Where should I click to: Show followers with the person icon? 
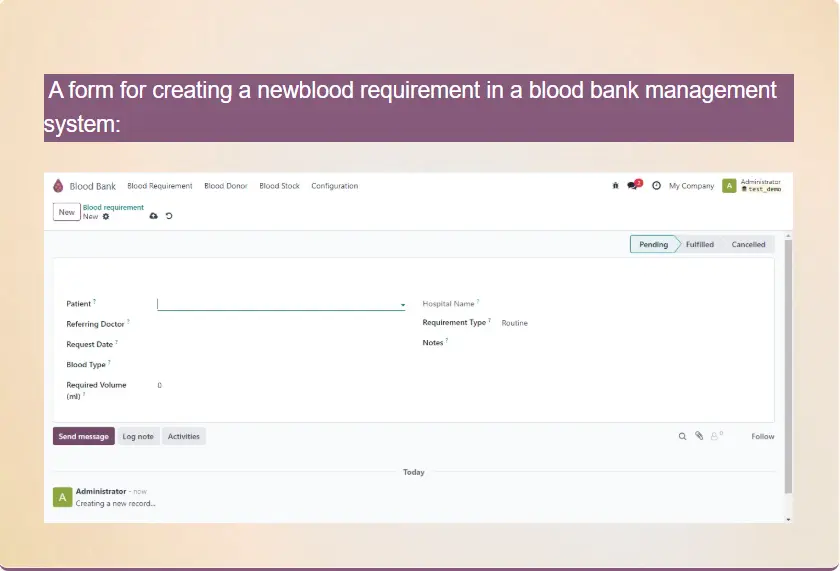[715, 436]
